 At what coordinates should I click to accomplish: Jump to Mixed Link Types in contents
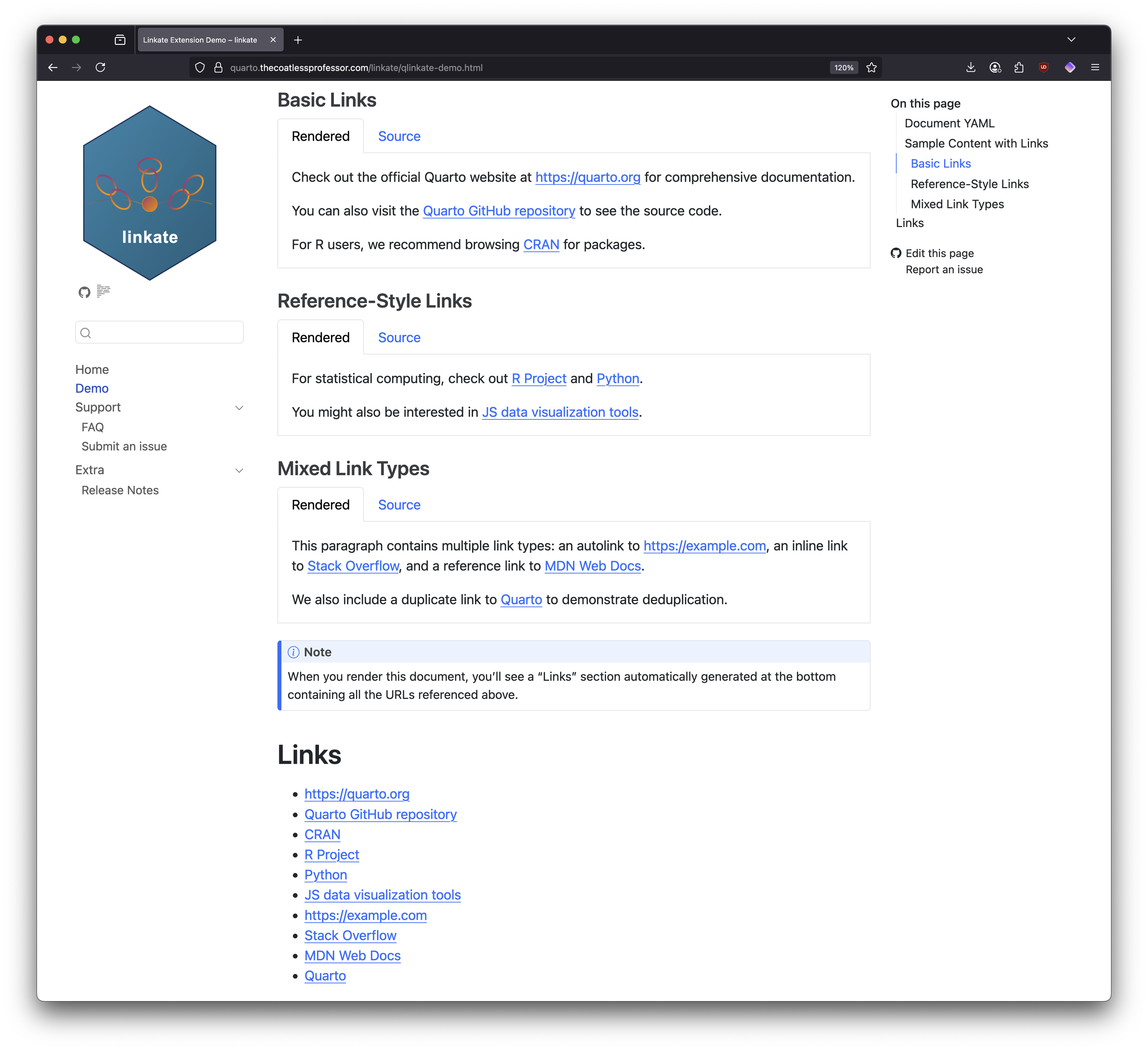pos(957,204)
